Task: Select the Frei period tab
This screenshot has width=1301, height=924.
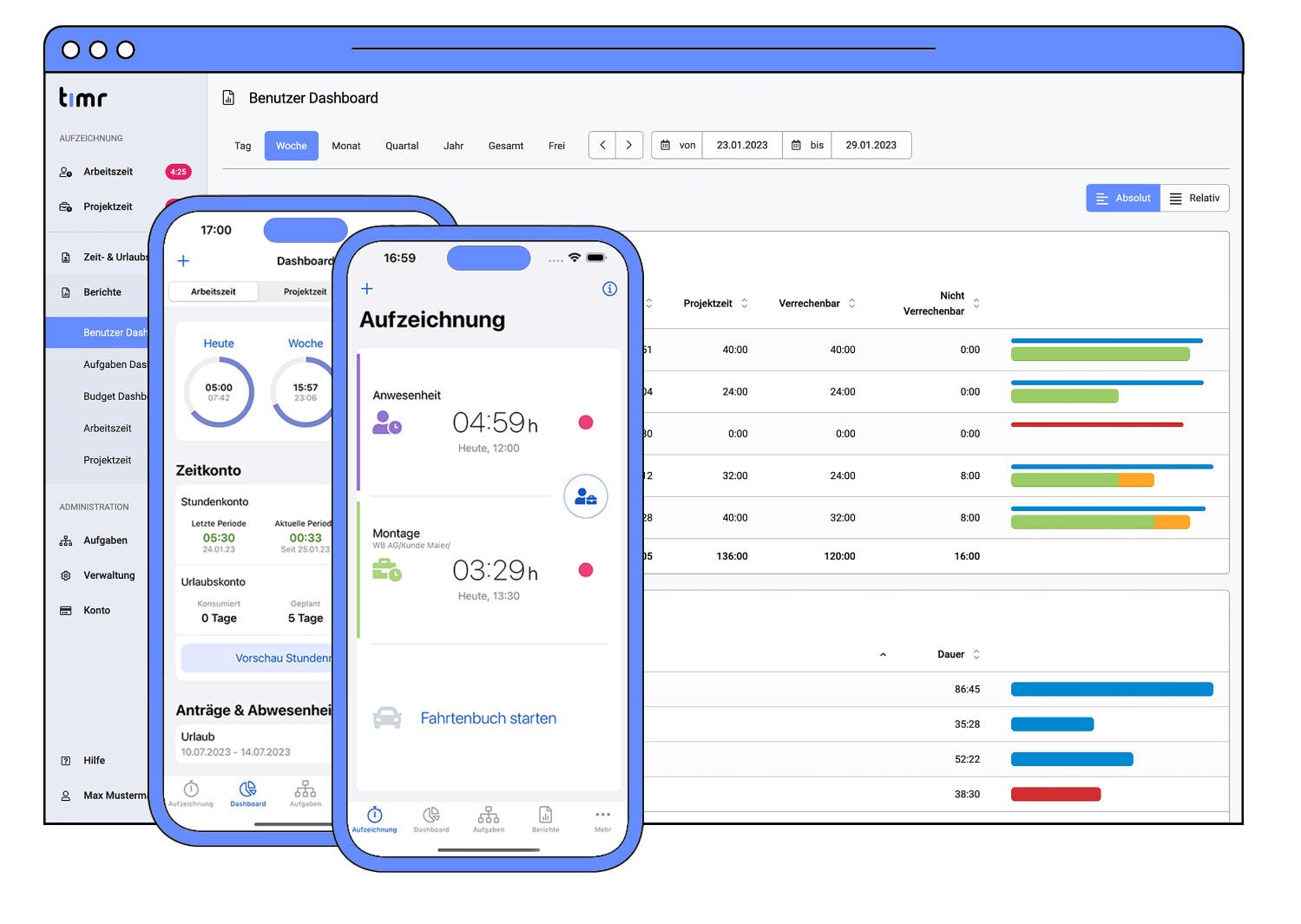Action: coord(556,146)
